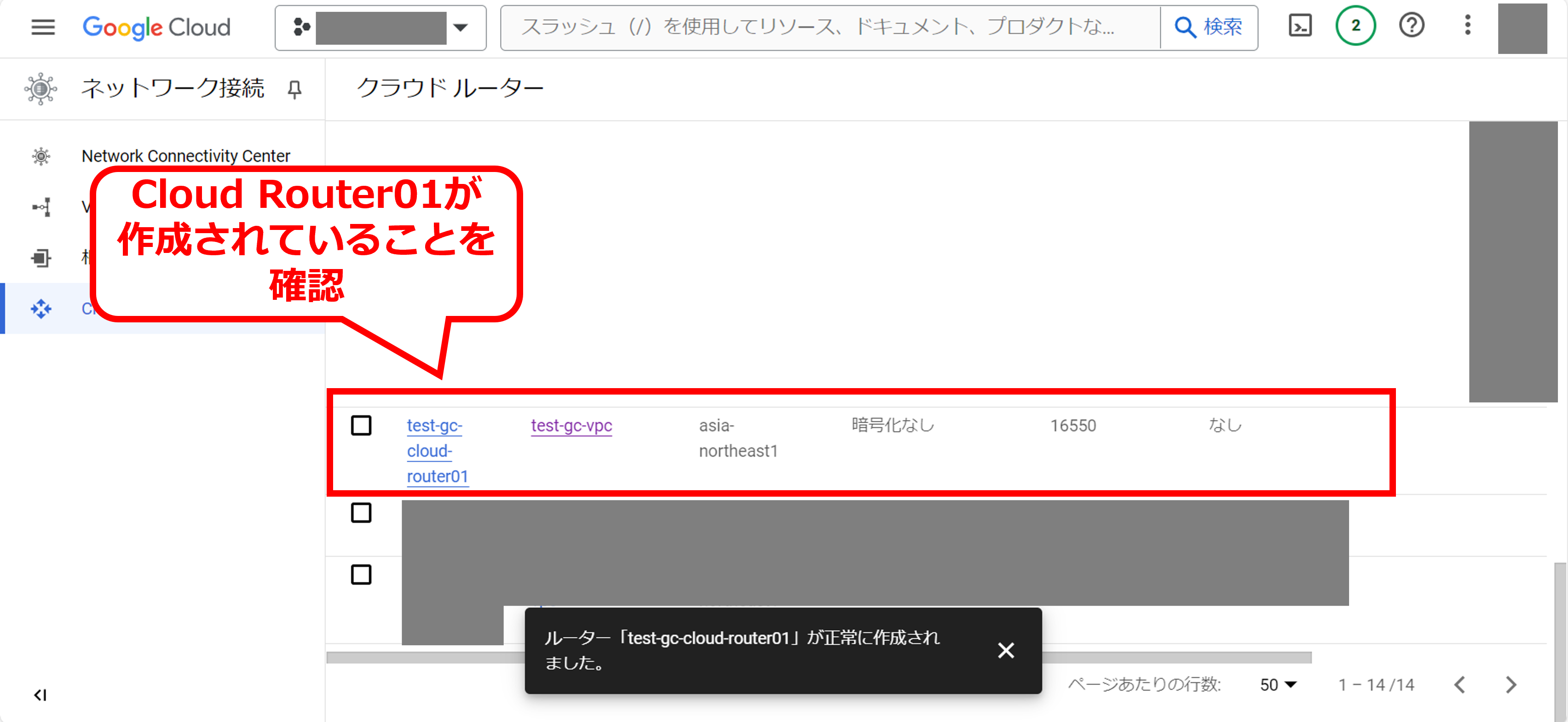Open test-gc-vpc network link
1568x722 pixels.
coord(571,425)
